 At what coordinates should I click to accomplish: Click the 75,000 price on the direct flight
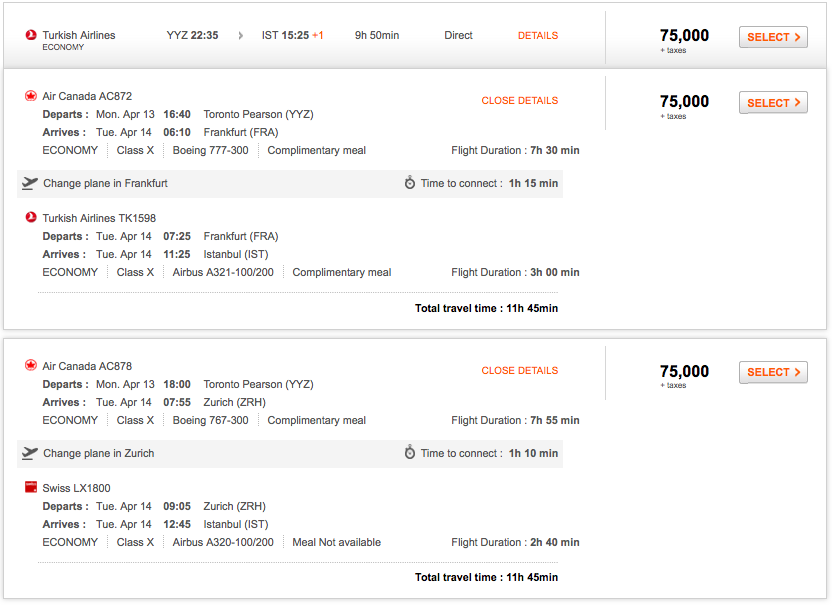pyautogui.click(x=684, y=36)
